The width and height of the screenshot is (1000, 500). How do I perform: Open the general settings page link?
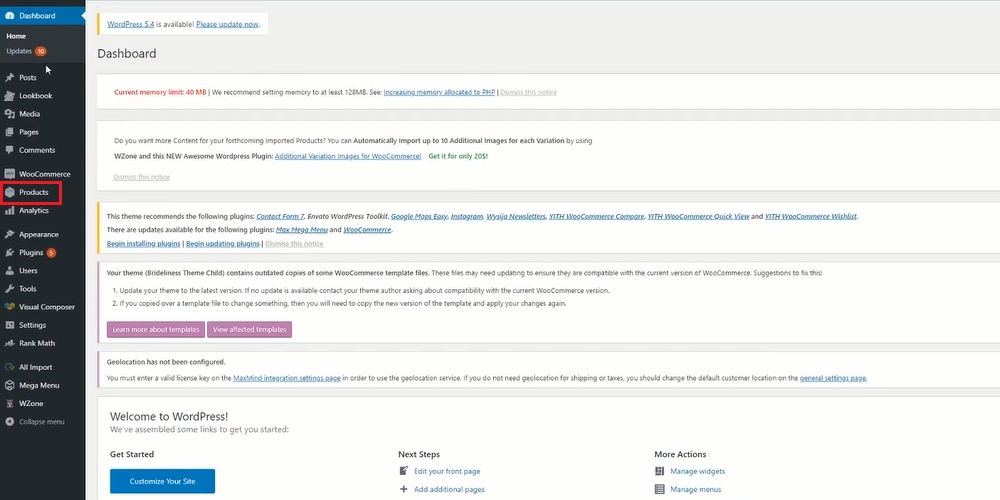(x=833, y=378)
